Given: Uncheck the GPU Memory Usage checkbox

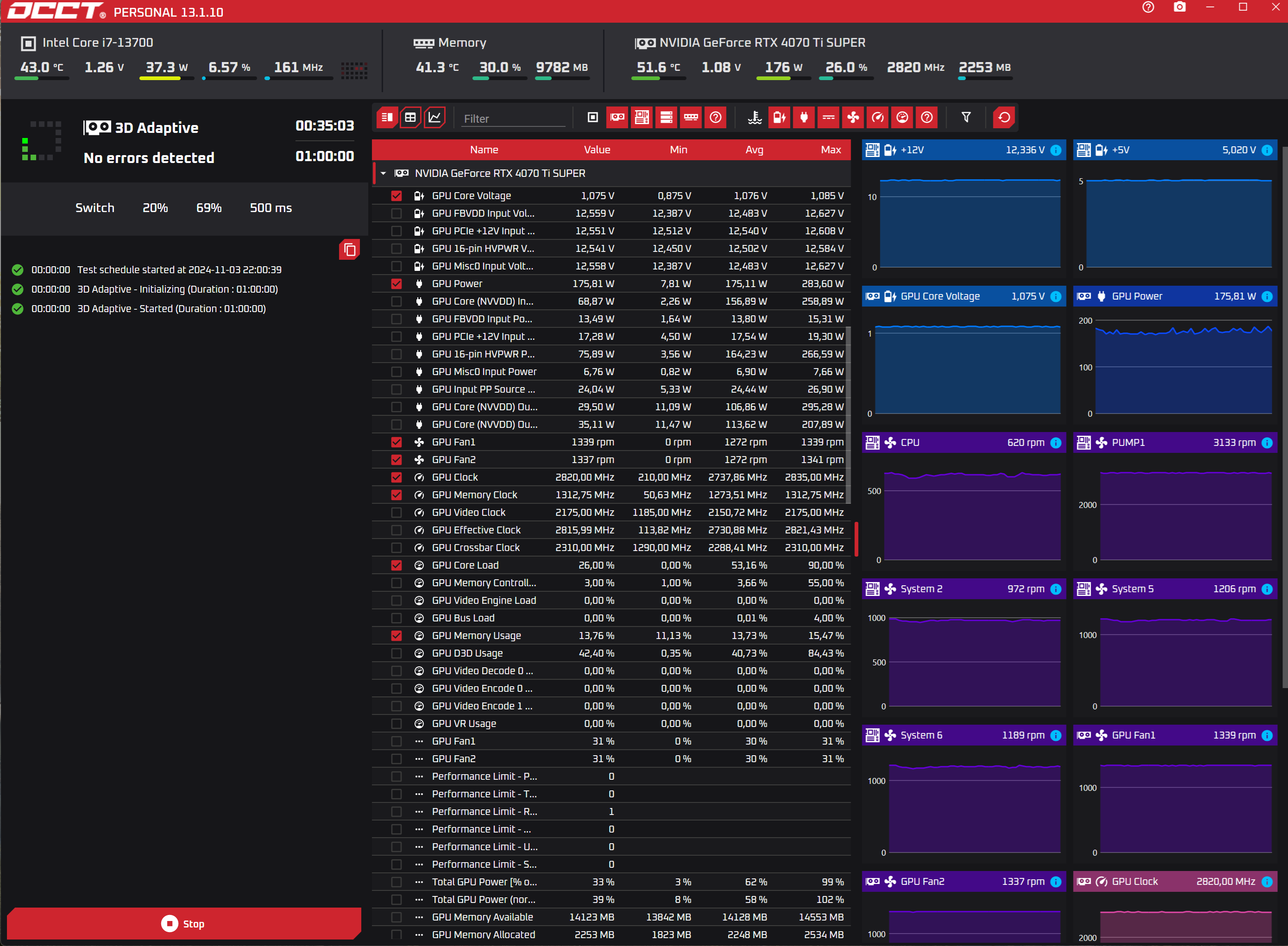Looking at the screenshot, I should 396,636.
